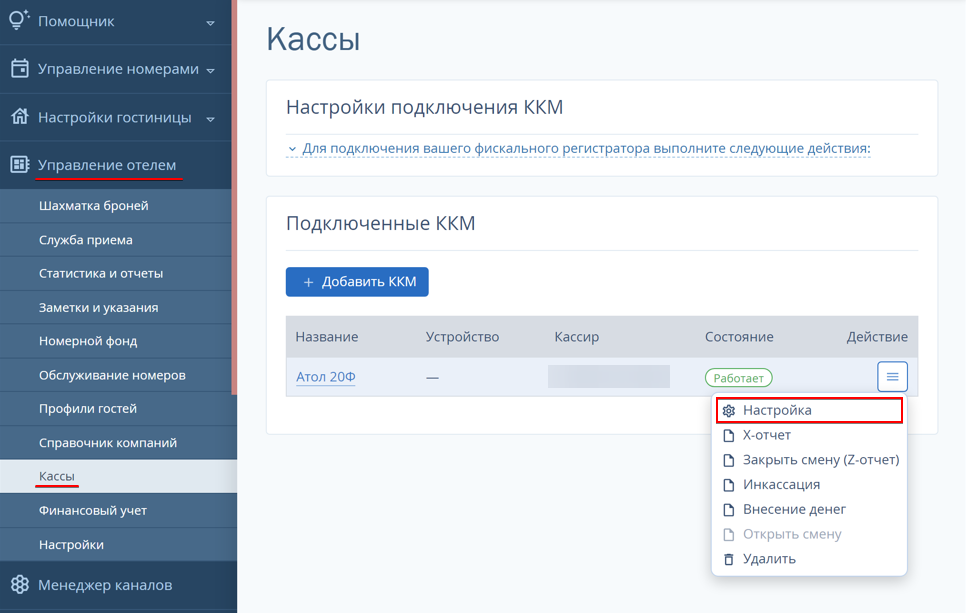Expand the fiscal registrar connection instructions
966x613 pixels.
tap(579, 148)
